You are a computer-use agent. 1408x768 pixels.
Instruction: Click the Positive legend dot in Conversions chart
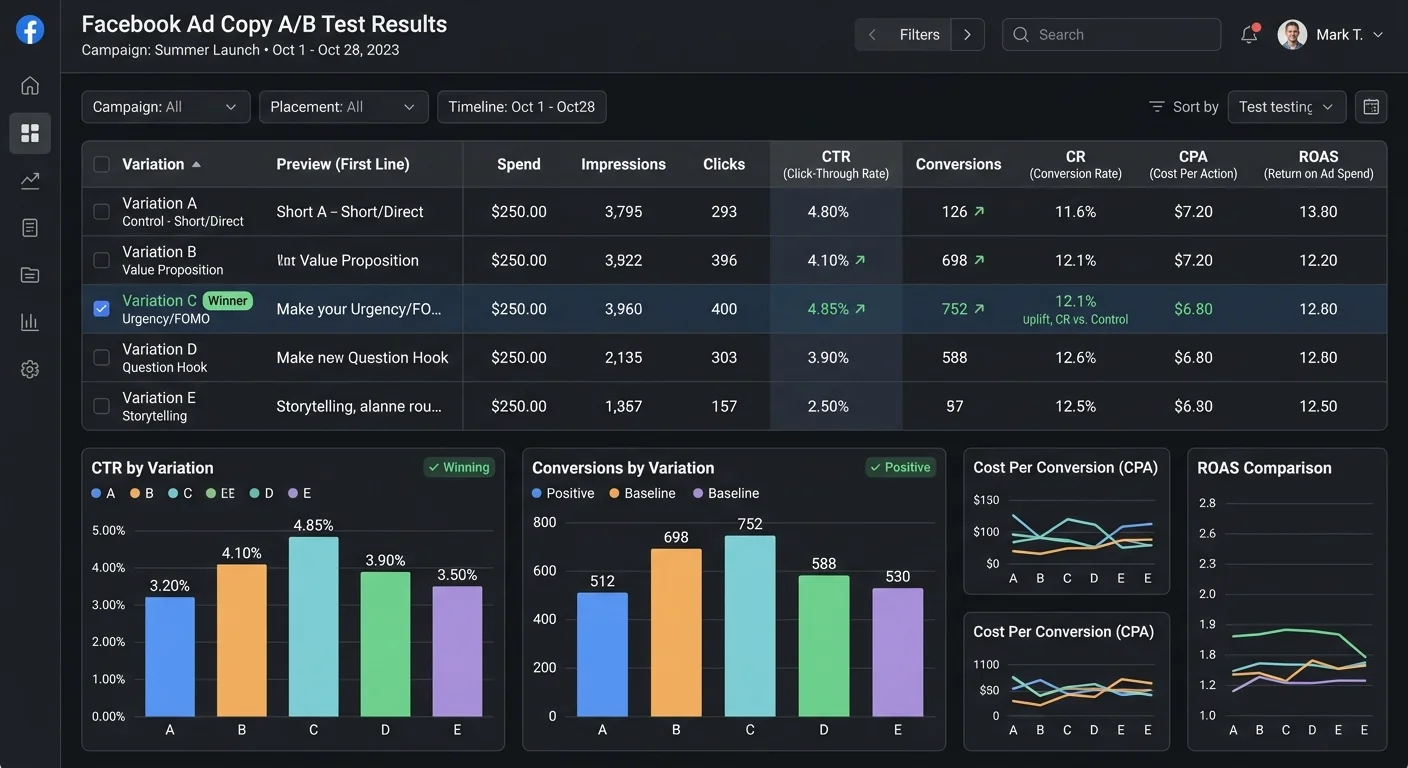pos(537,493)
